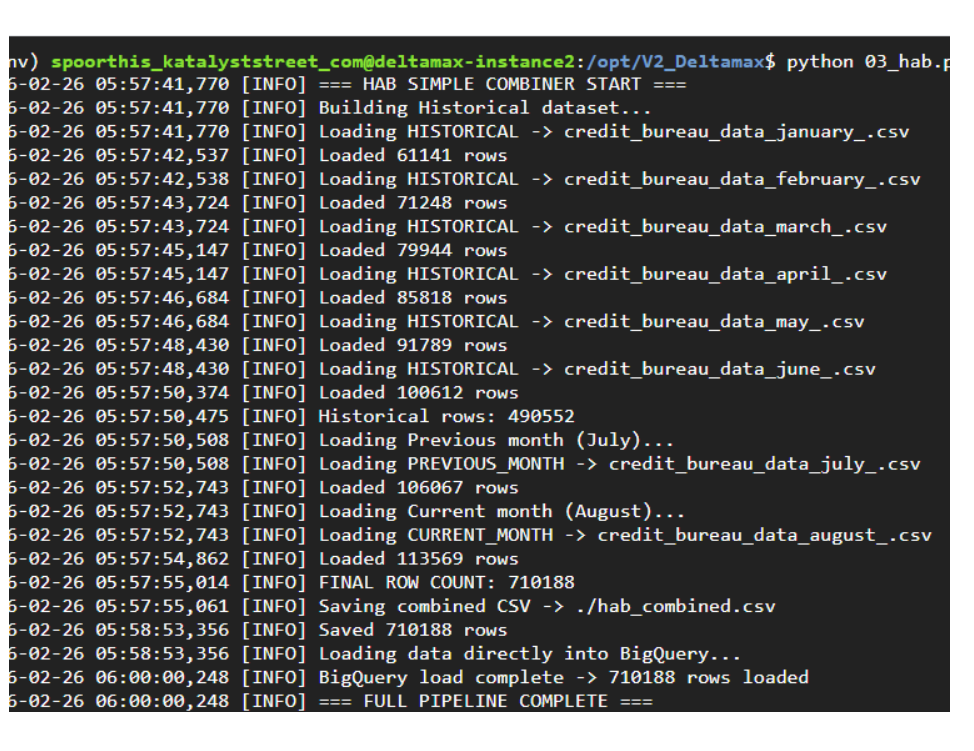
Task: Click the credit_bureau_data_july_.csv filename
Action: pos(764,464)
